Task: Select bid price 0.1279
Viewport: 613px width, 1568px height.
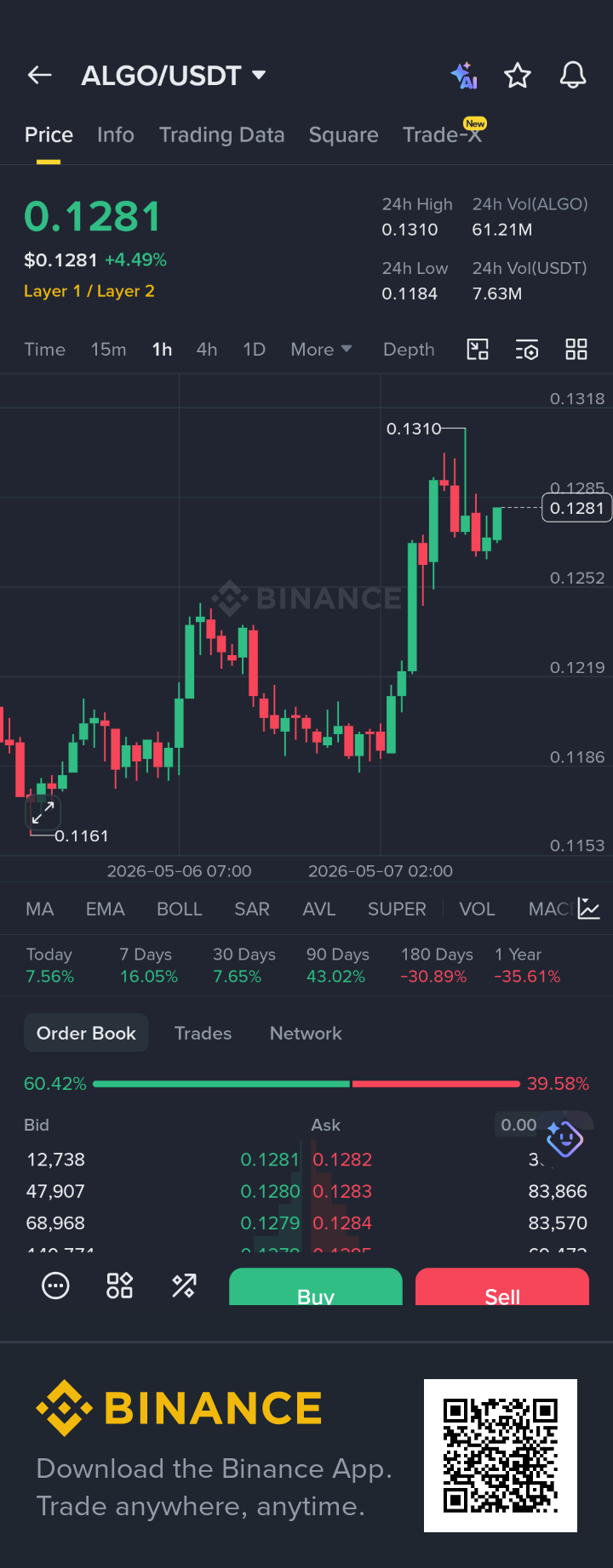Action: click(x=270, y=1223)
